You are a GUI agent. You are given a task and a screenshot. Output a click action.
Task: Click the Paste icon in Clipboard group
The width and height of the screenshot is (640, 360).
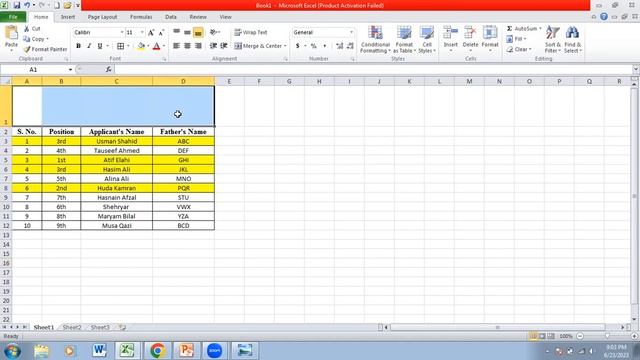11,33
